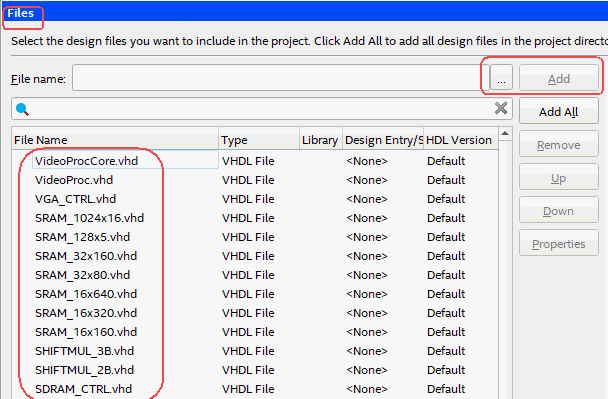
Task: Clear the search filter with X icon
Action: coord(501,108)
